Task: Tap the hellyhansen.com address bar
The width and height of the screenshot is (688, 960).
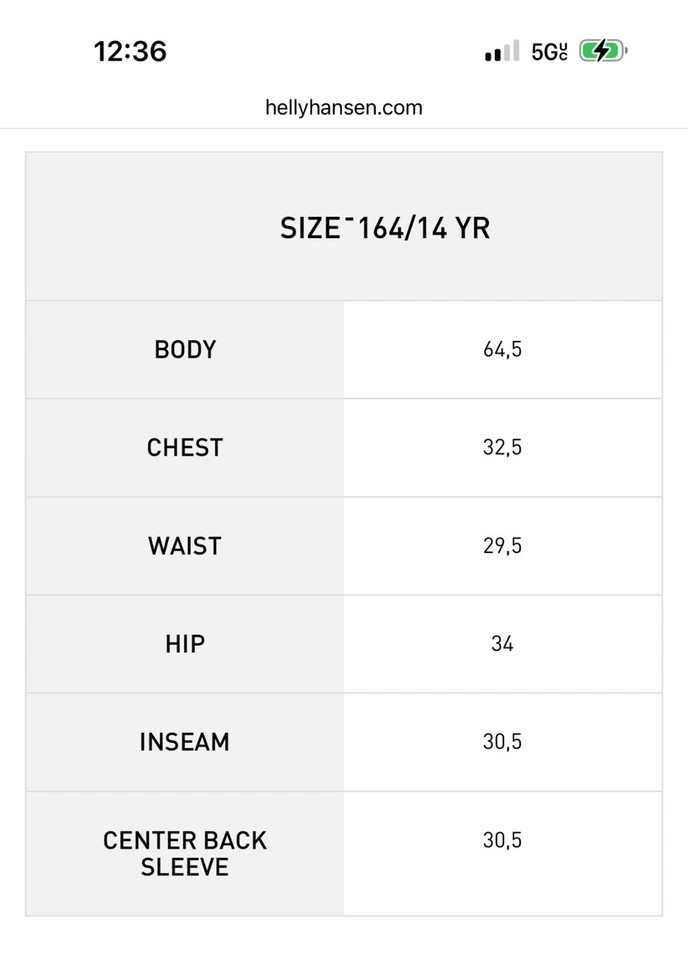Action: [x=344, y=107]
